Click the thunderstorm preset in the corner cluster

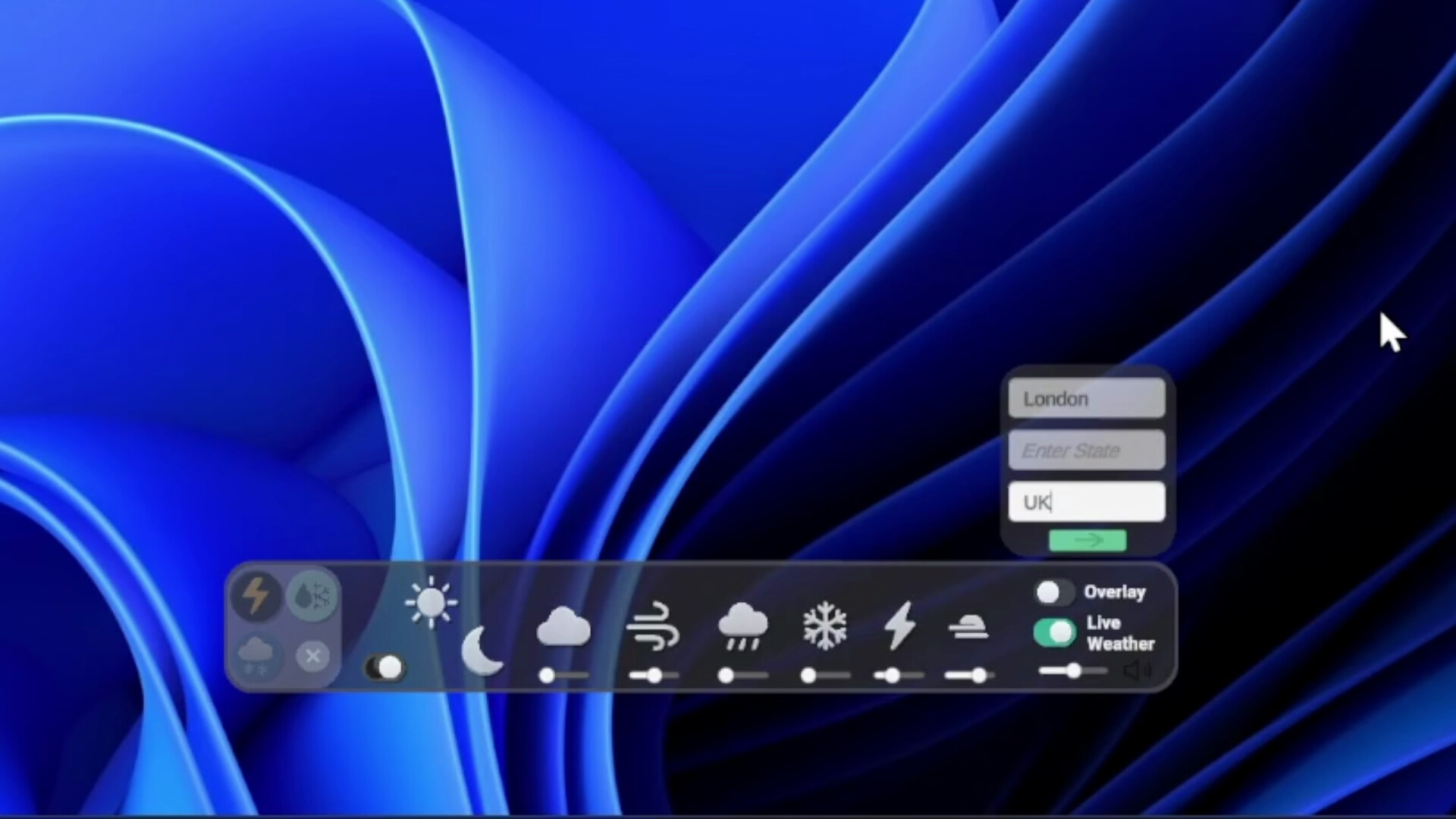[x=256, y=598]
